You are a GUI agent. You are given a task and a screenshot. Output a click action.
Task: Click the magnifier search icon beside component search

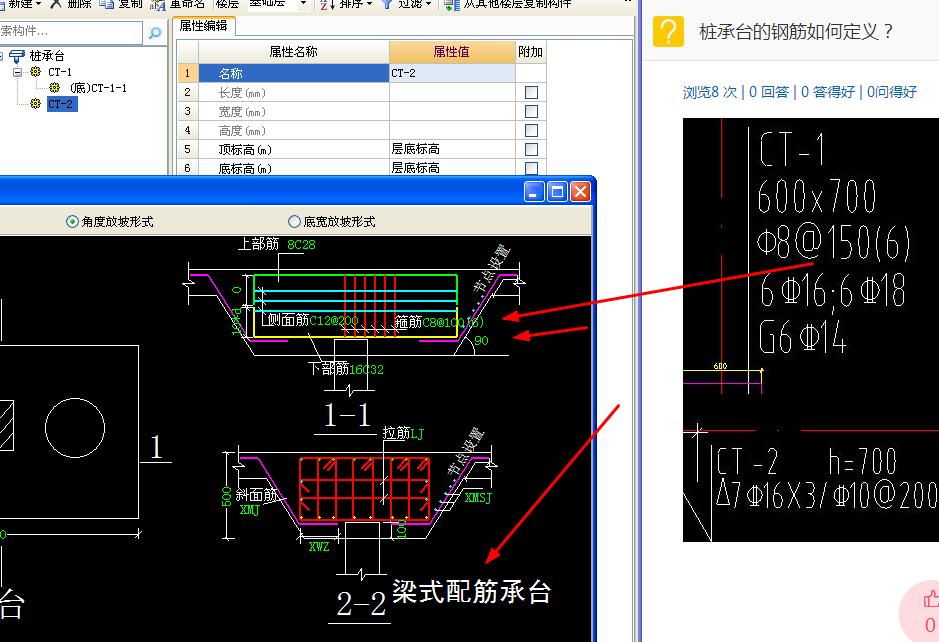[x=155, y=32]
